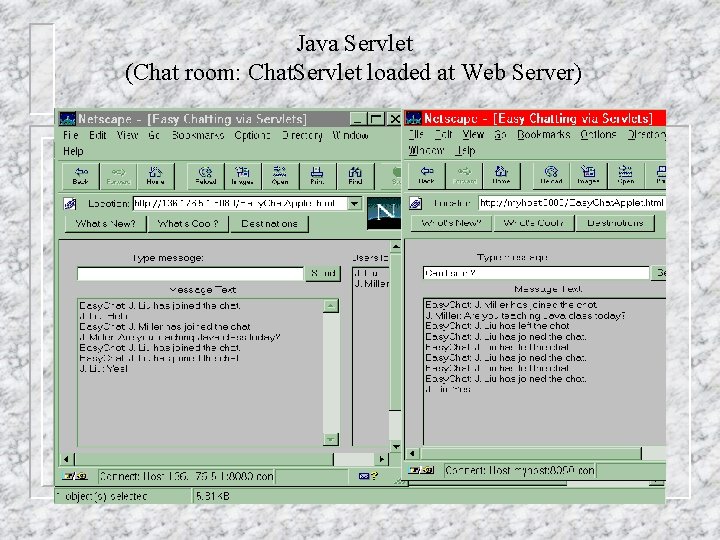This screenshot has height=540, width=720.
Task: Click Find in the left Netscape toolbar
Action: coord(355,176)
